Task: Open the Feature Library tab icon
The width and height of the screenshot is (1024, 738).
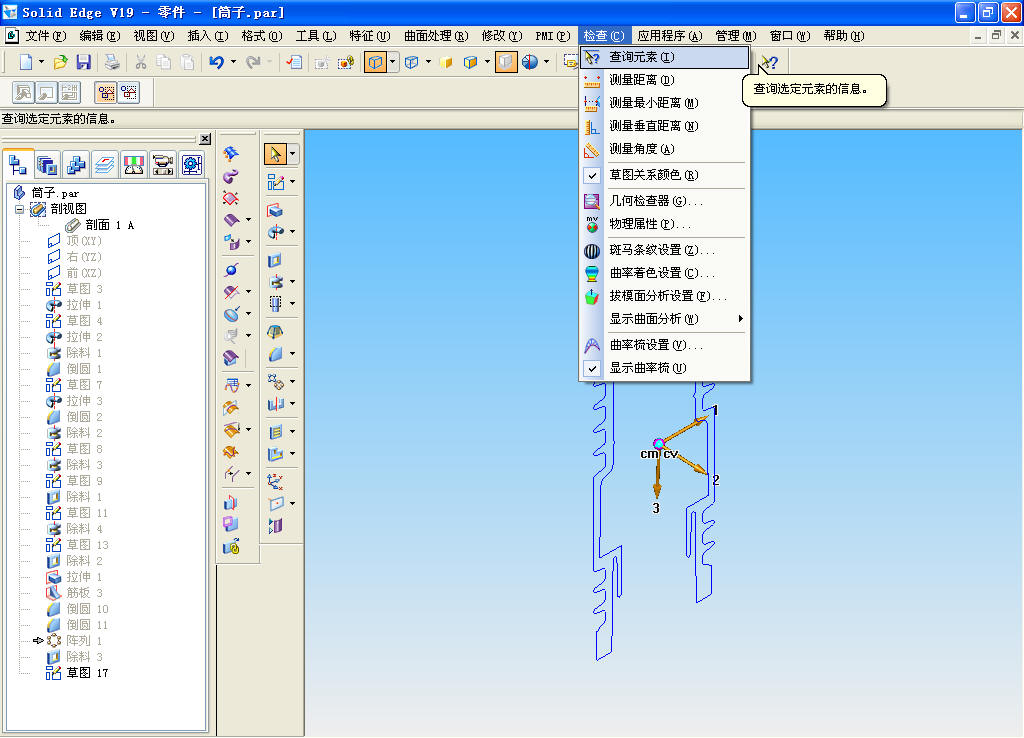Action: point(47,165)
